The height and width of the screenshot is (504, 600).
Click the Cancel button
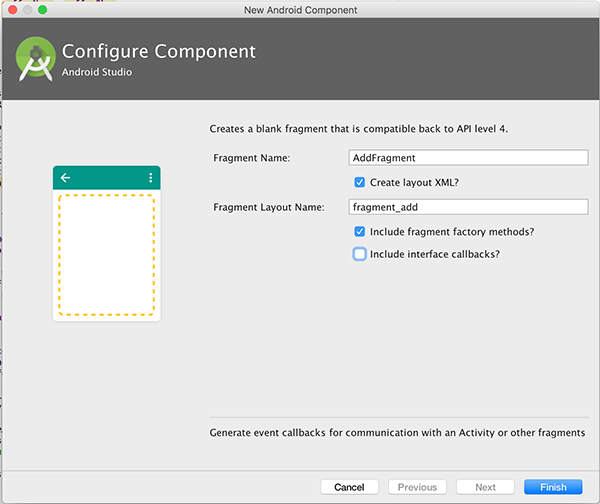[349, 487]
